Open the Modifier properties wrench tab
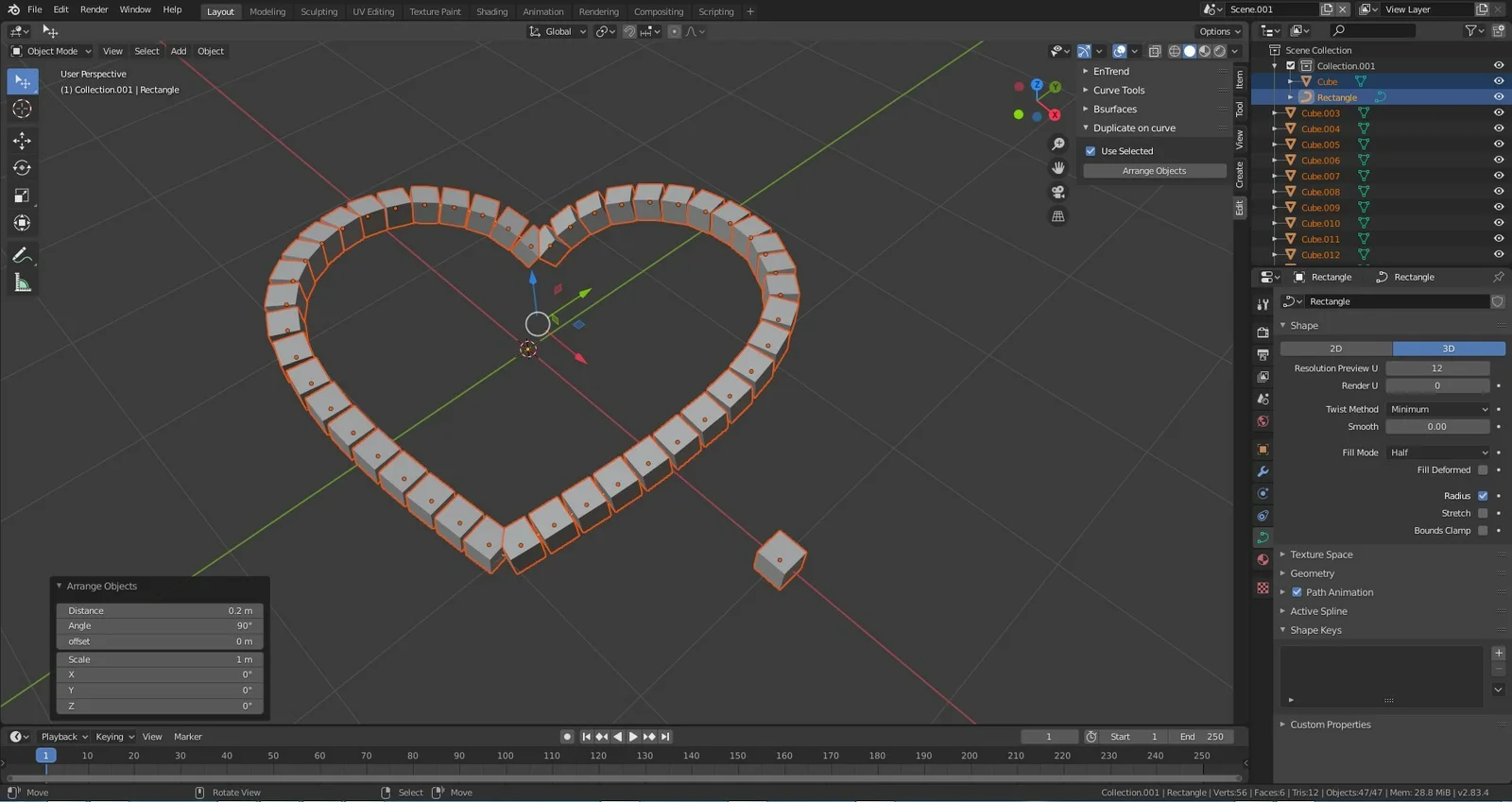The image size is (1512, 802). [1263, 471]
